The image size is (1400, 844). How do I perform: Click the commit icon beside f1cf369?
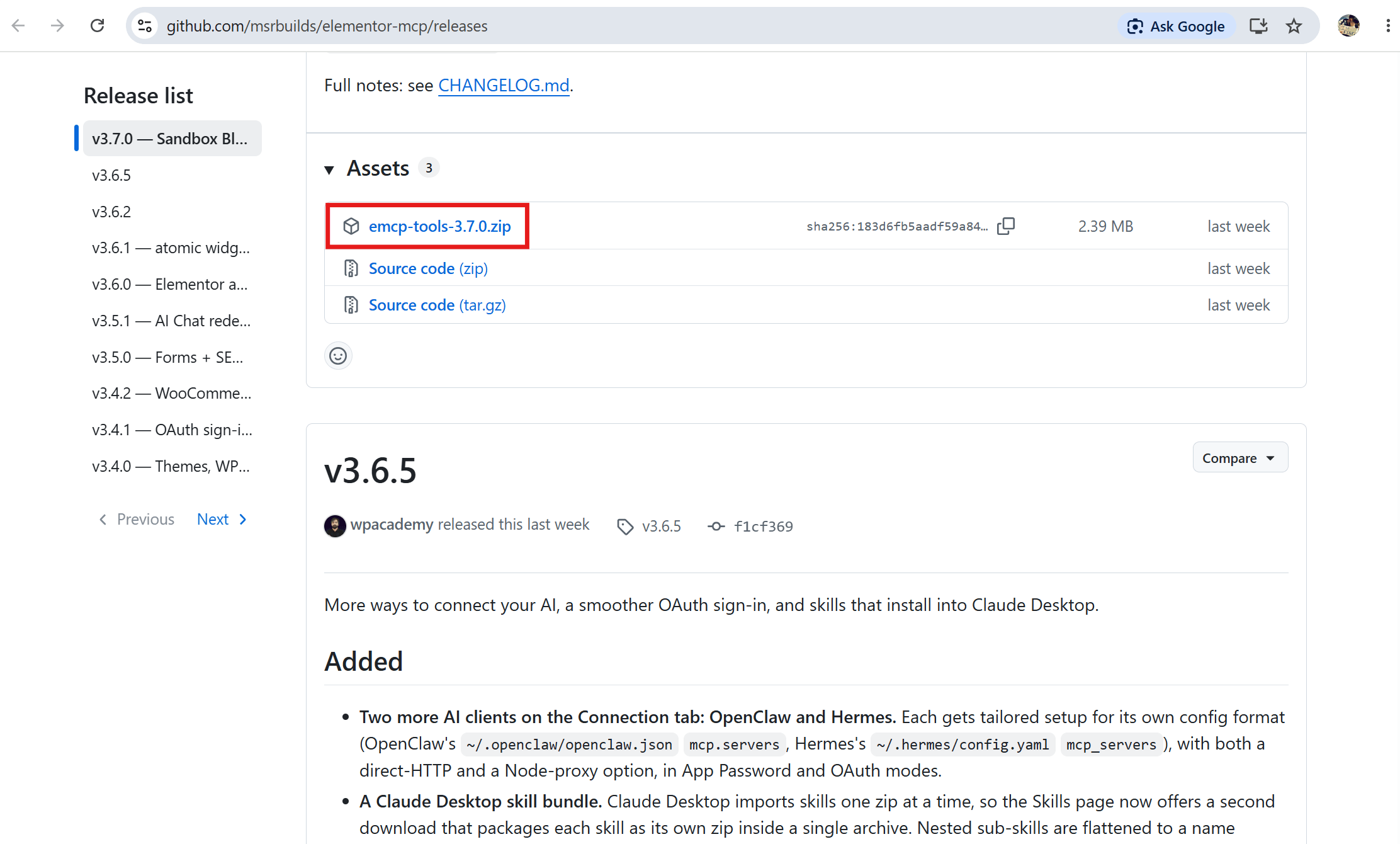pos(716,527)
